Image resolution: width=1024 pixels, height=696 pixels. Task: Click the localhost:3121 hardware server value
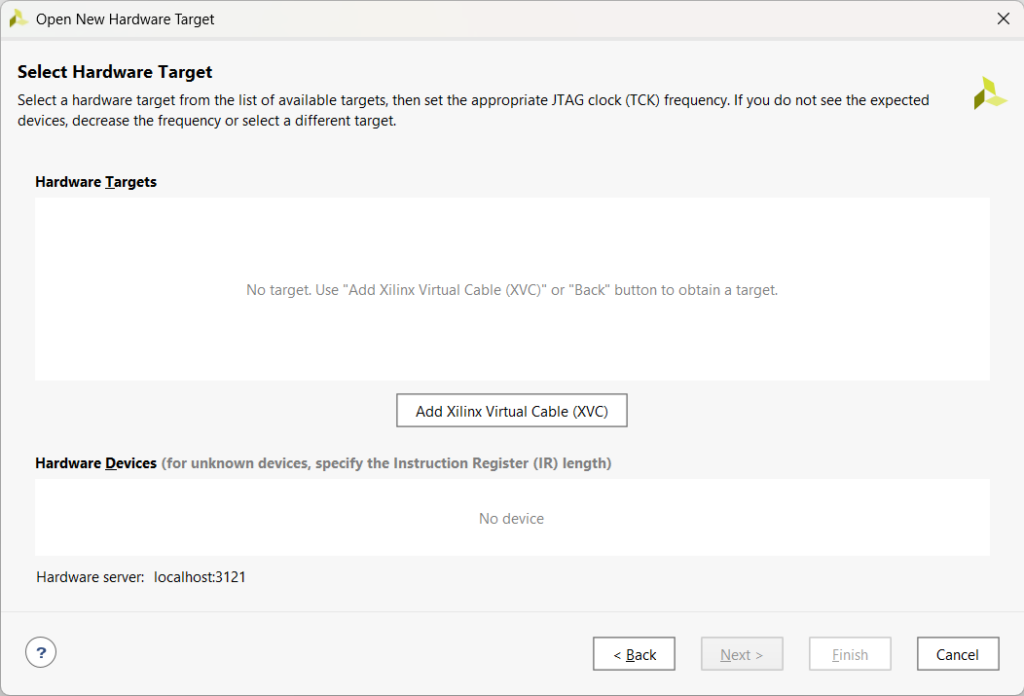click(x=200, y=577)
